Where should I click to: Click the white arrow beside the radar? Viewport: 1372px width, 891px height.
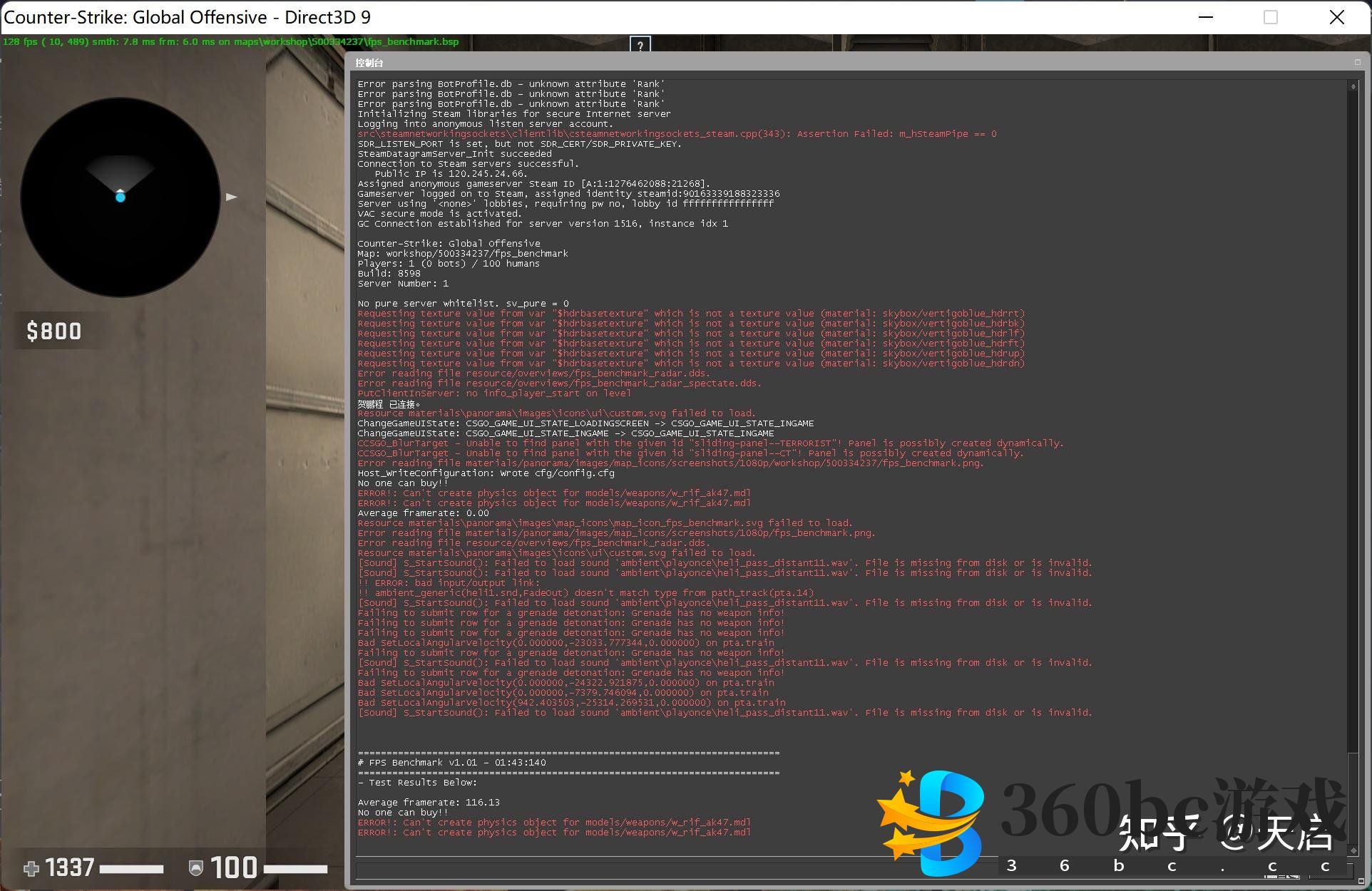(231, 197)
